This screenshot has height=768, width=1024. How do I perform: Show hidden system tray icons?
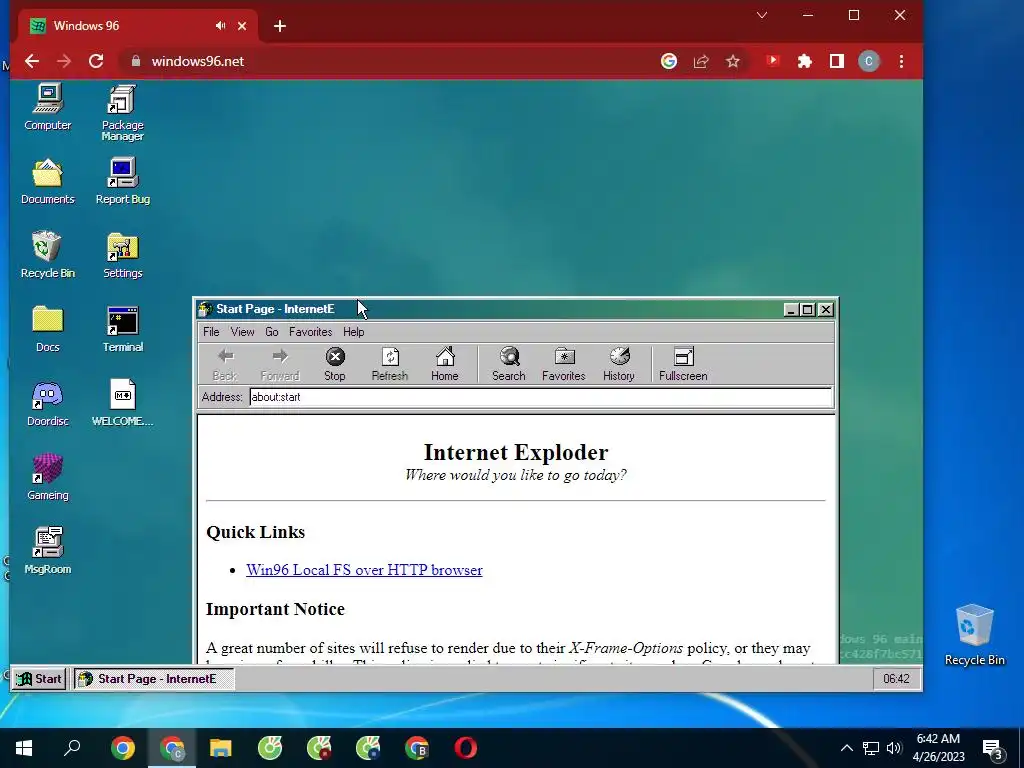pos(846,748)
